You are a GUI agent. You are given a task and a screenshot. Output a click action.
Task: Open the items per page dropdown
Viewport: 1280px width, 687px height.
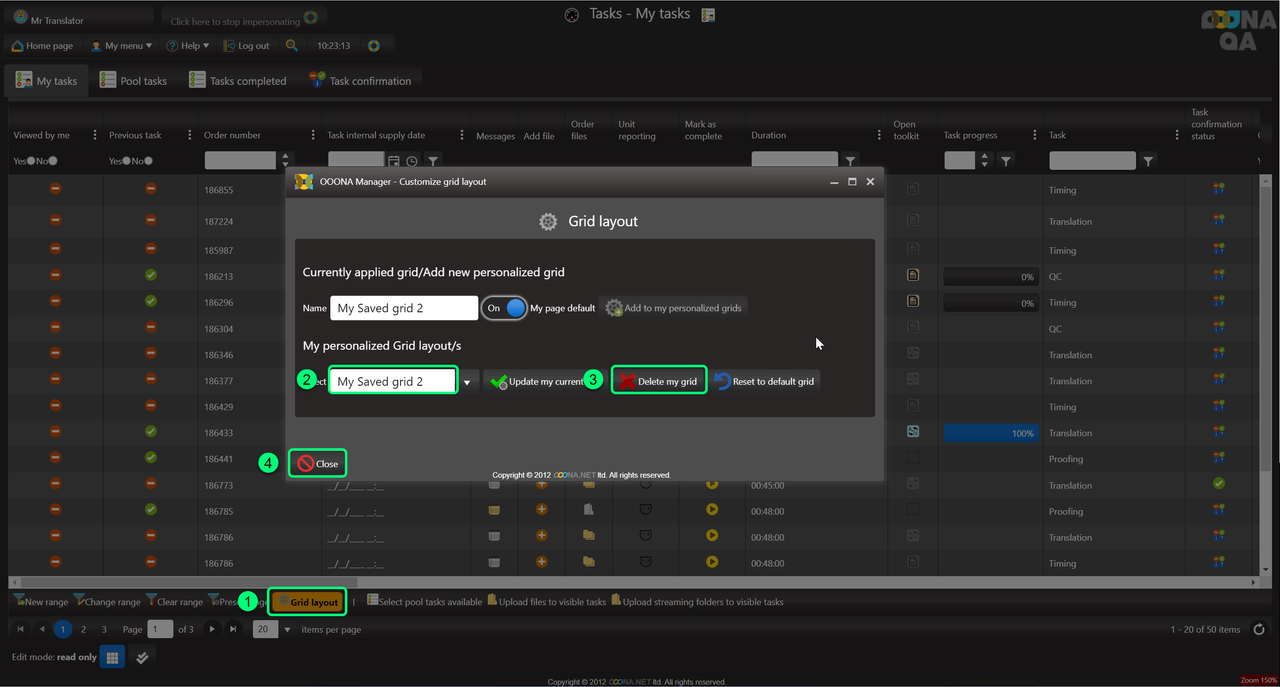[x=288, y=630]
